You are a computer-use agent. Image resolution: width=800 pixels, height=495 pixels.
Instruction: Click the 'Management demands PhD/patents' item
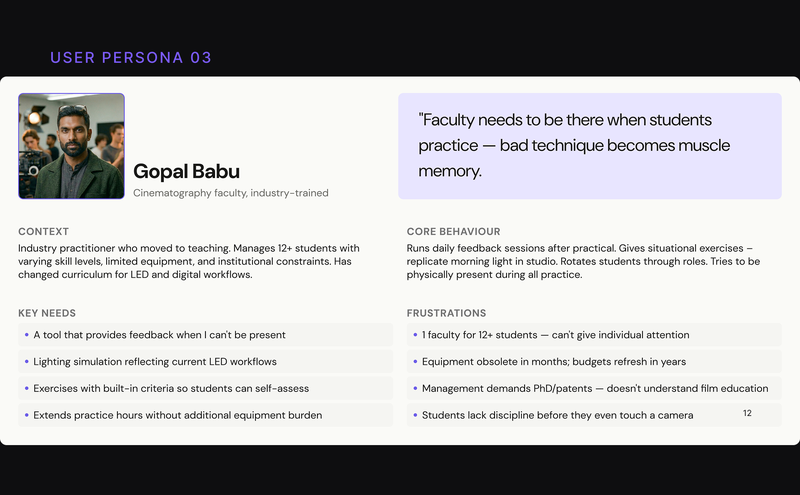594,388
